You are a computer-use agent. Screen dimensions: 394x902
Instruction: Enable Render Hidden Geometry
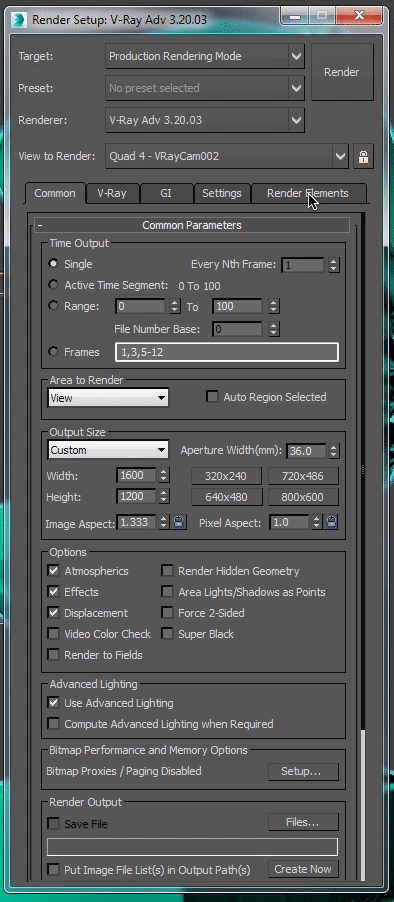[167, 571]
